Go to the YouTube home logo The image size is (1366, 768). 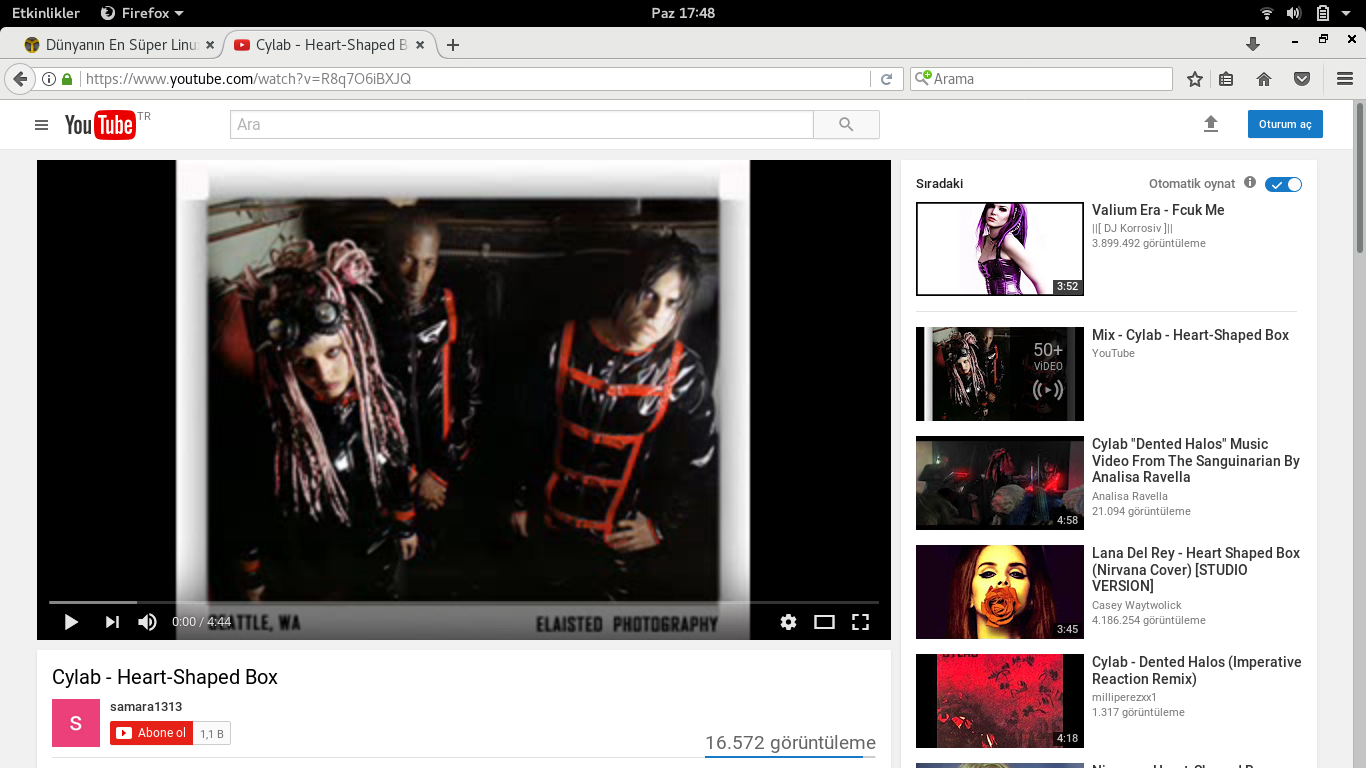(101, 124)
